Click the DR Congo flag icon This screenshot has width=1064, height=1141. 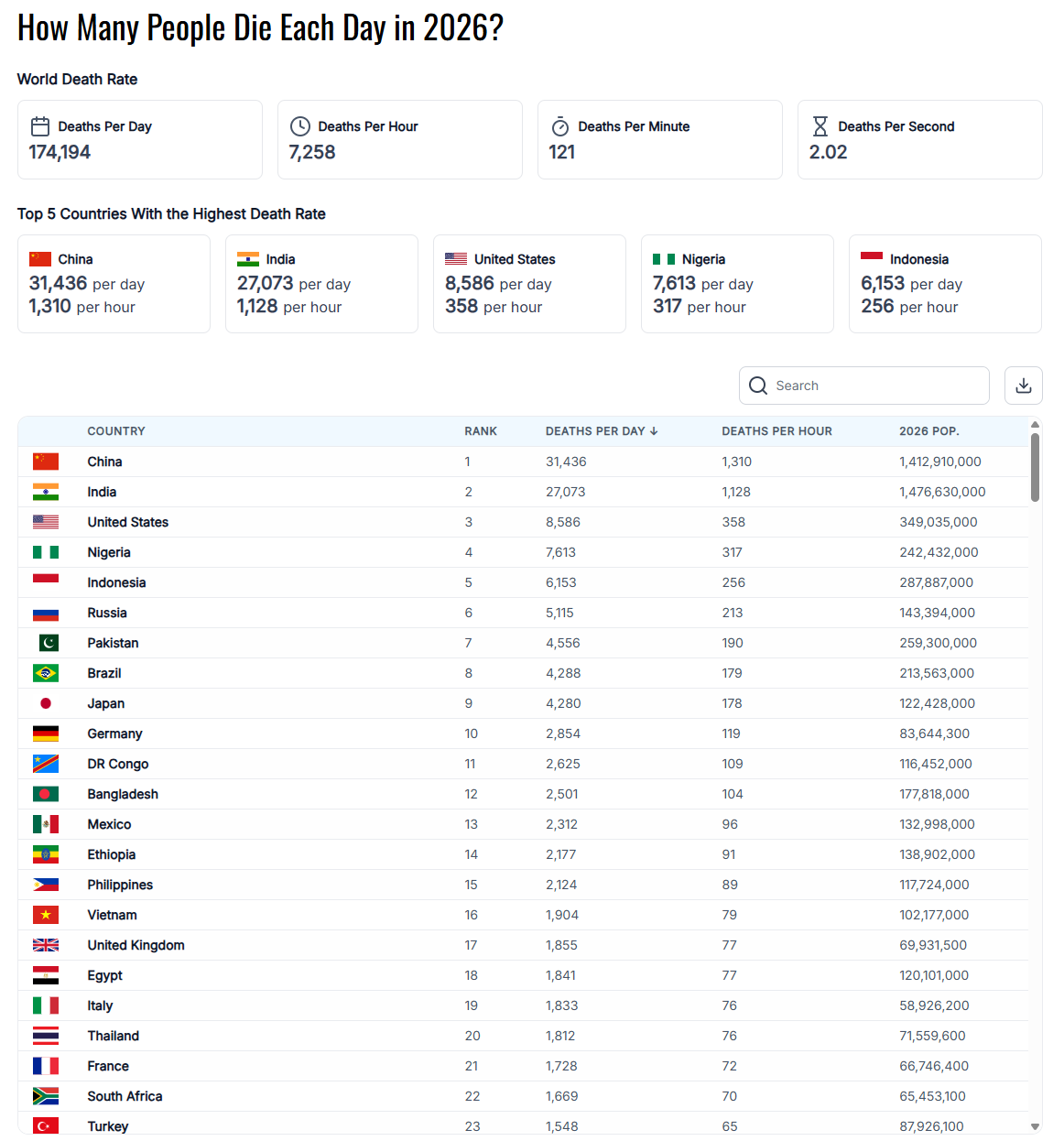tap(46, 764)
